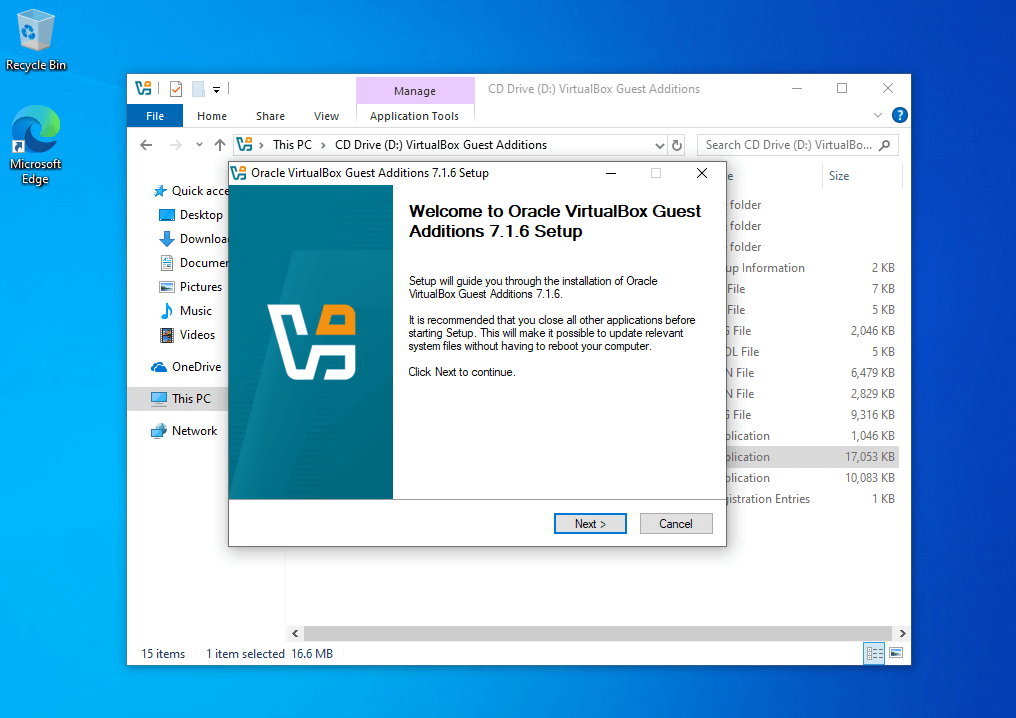Click the VirtualBox icon in the address bar
This screenshot has height=718, width=1016.
[x=244, y=145]
